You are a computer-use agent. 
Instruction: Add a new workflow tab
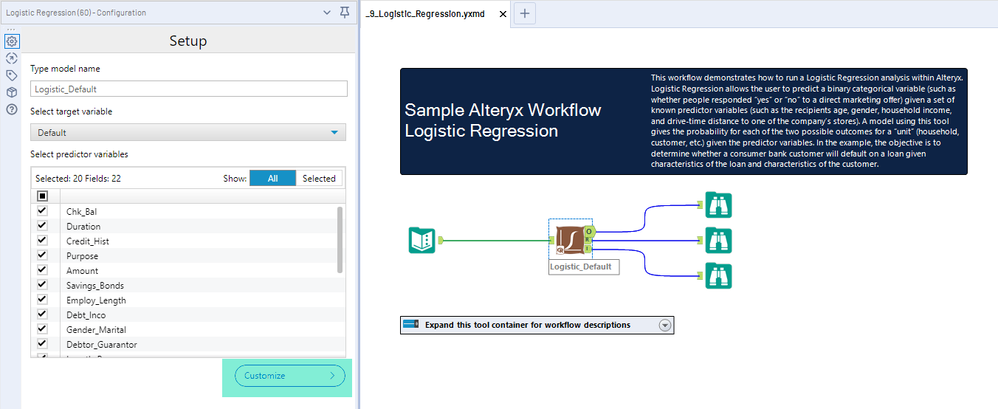click(x=524, y=13)
